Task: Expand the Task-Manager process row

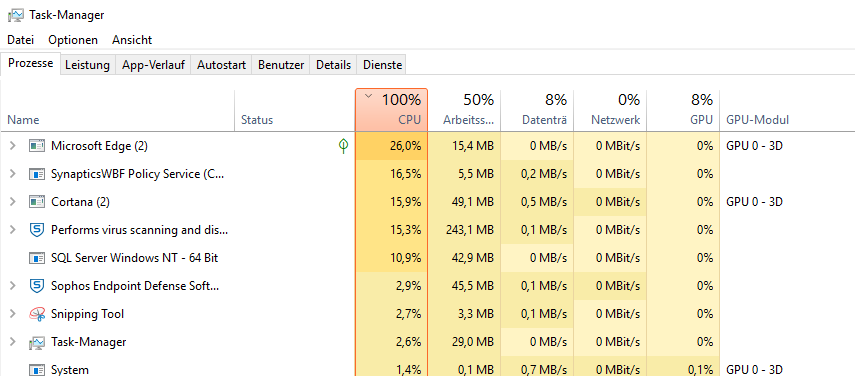Action: [x=13, y=342]
